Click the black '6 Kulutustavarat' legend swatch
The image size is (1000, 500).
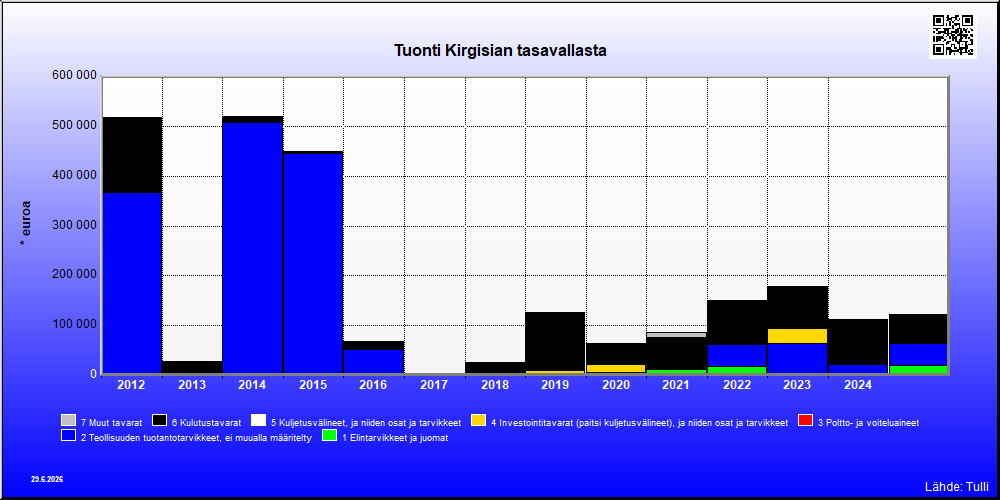[159, 421]
